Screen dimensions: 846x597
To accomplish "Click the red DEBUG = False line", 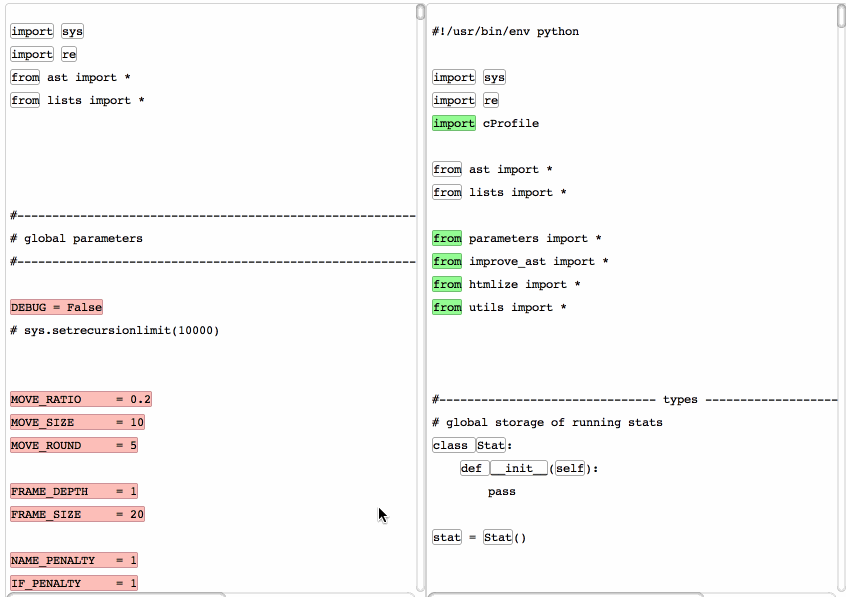I will coord(56,308).
